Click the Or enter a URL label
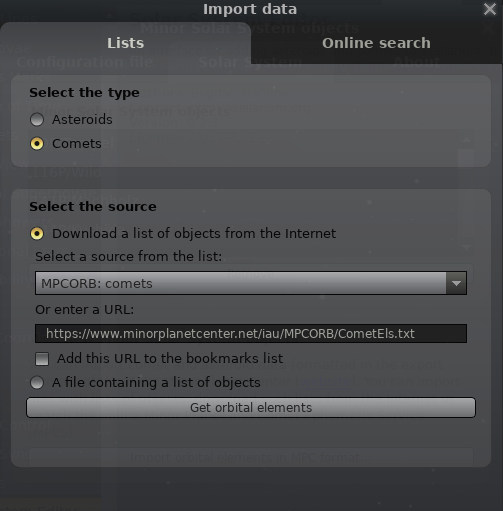 click(x=84, y=310)
